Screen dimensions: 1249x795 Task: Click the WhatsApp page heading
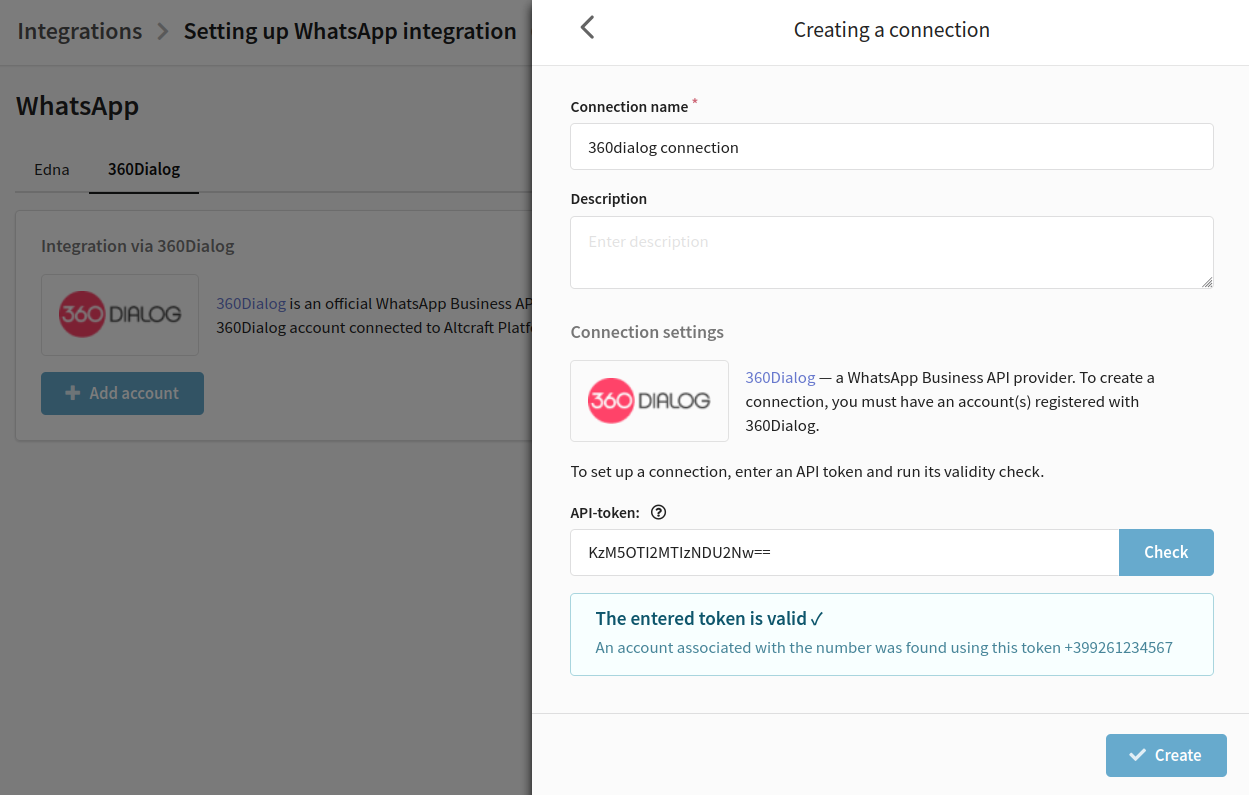click(77, 106)
